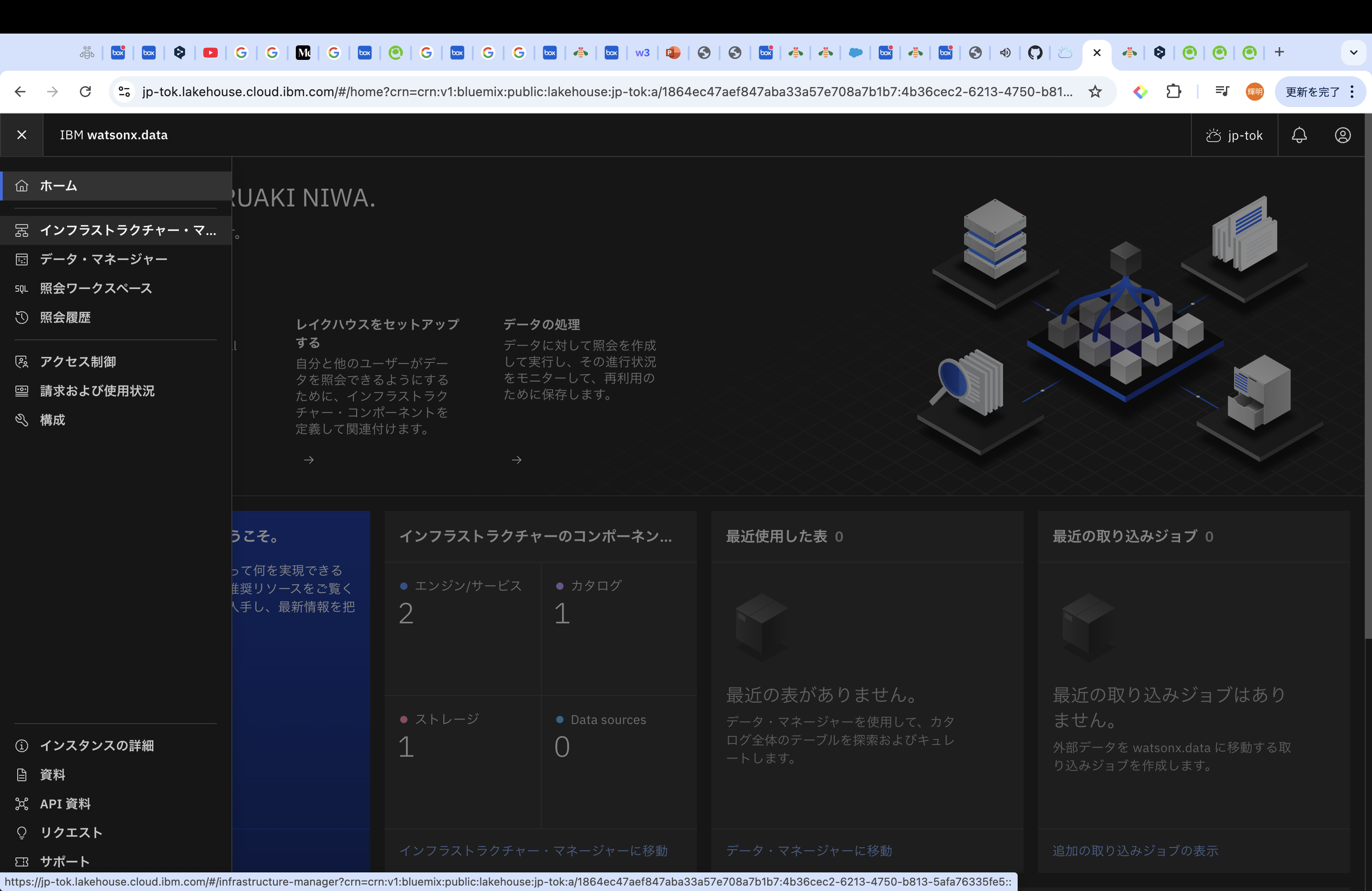Screen dimensions: 1372x891
Task: Click インフラストラクチャー・マネージャーに移動 link
Action: [533, 851]
